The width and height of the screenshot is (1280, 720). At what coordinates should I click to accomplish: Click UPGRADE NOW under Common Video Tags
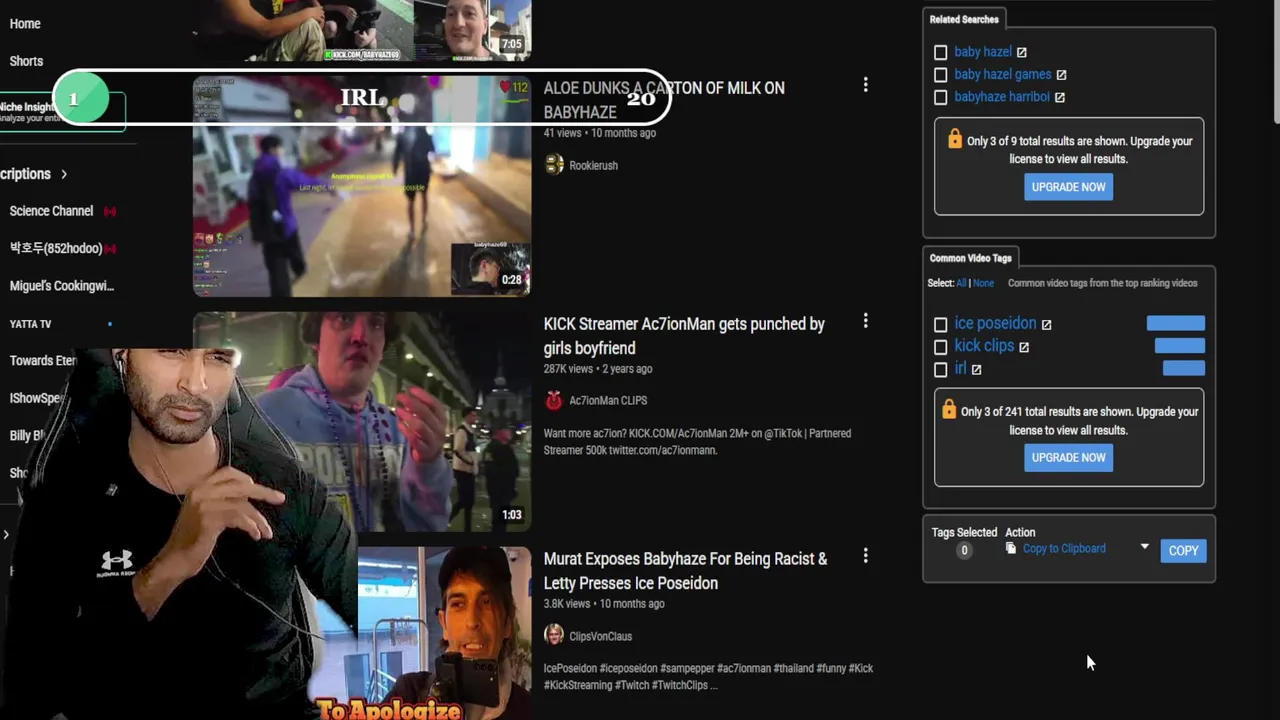tap(1068, 457)
